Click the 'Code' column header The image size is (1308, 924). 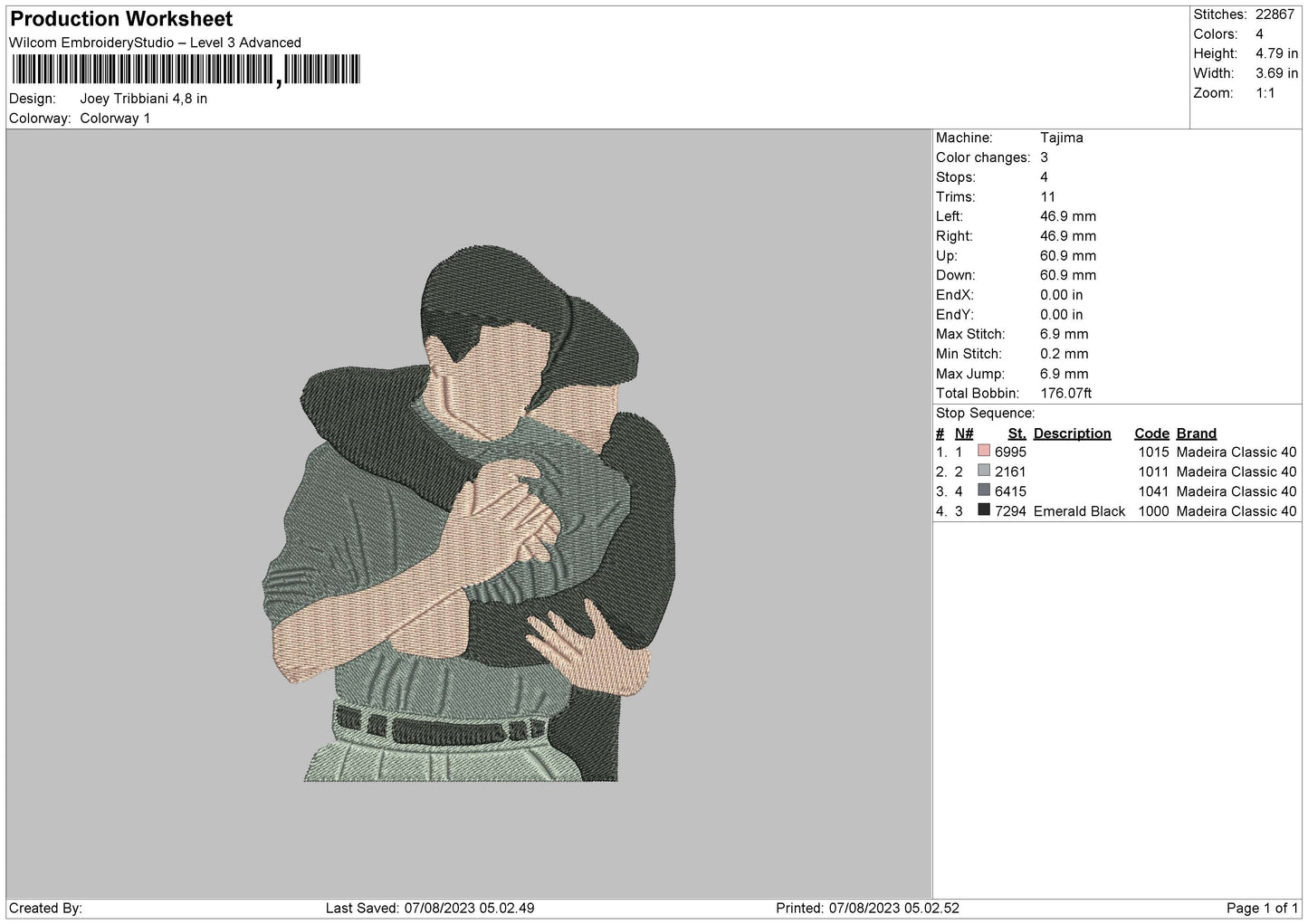click(x=1151, y=433)
